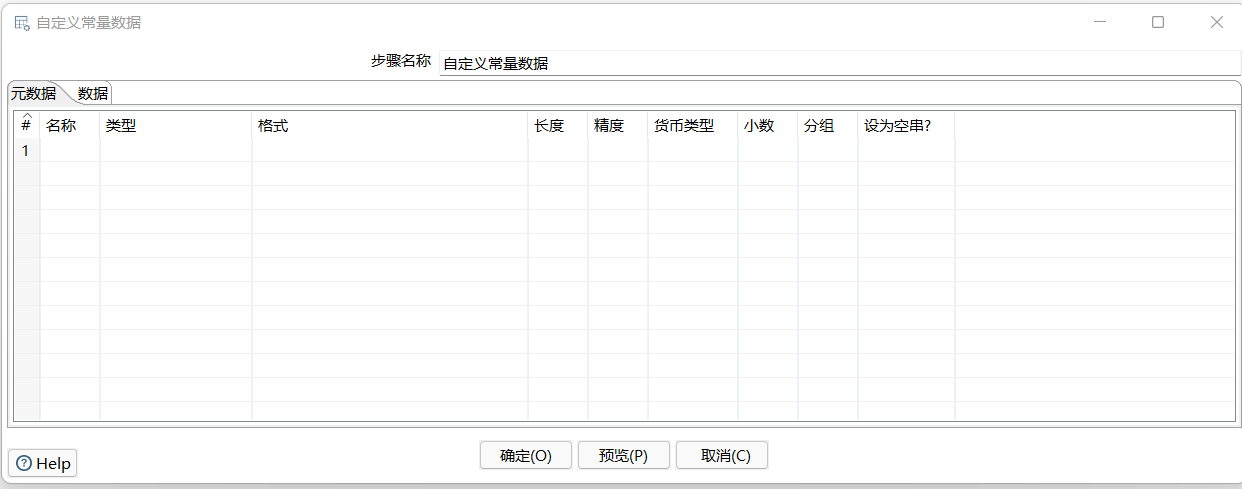Switch to the 数据 tab

point(93,93)
